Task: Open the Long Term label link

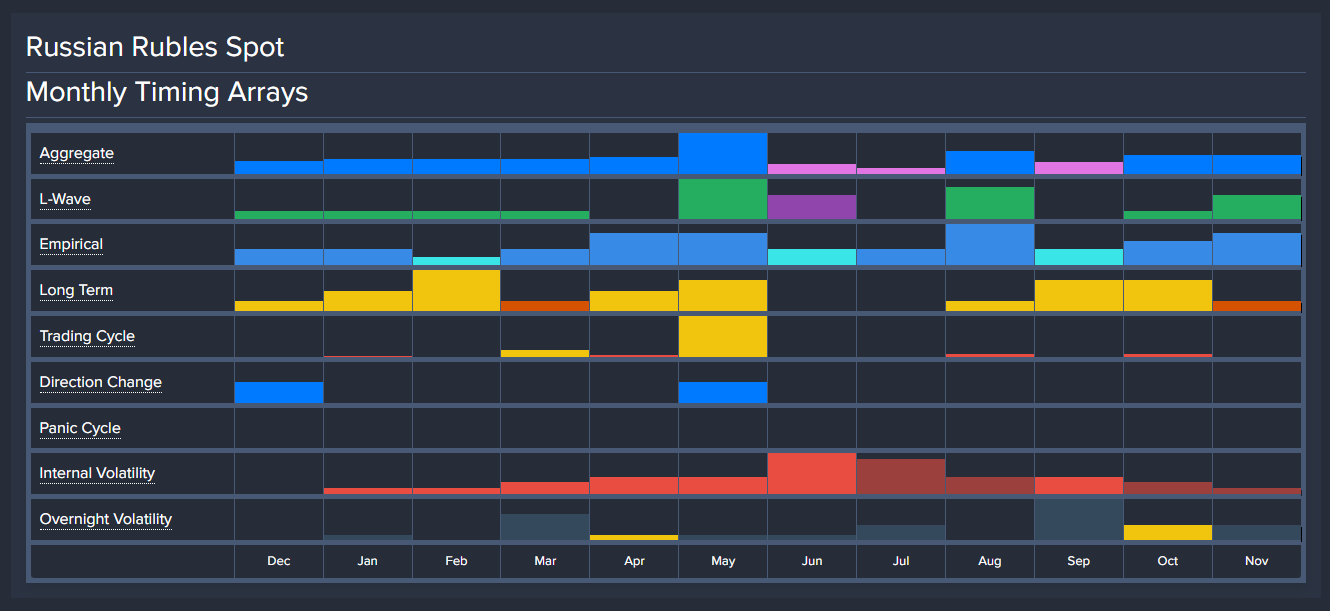Action: 76,290
